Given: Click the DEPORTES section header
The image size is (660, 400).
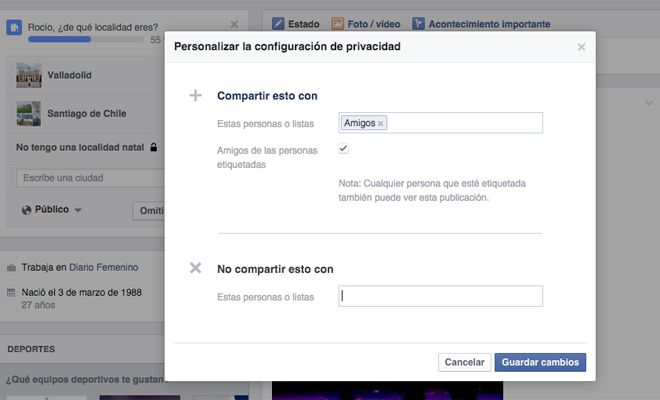Looking at the screenshot, I should pyautogui.click(x=31, y=349).
